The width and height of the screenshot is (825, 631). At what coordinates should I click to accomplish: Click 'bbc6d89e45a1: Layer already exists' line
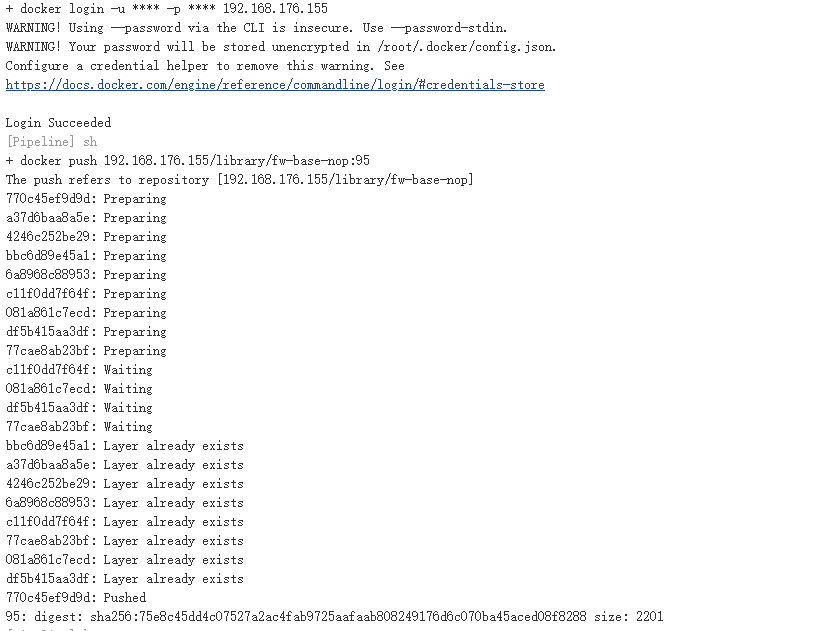tap(124, 446)
